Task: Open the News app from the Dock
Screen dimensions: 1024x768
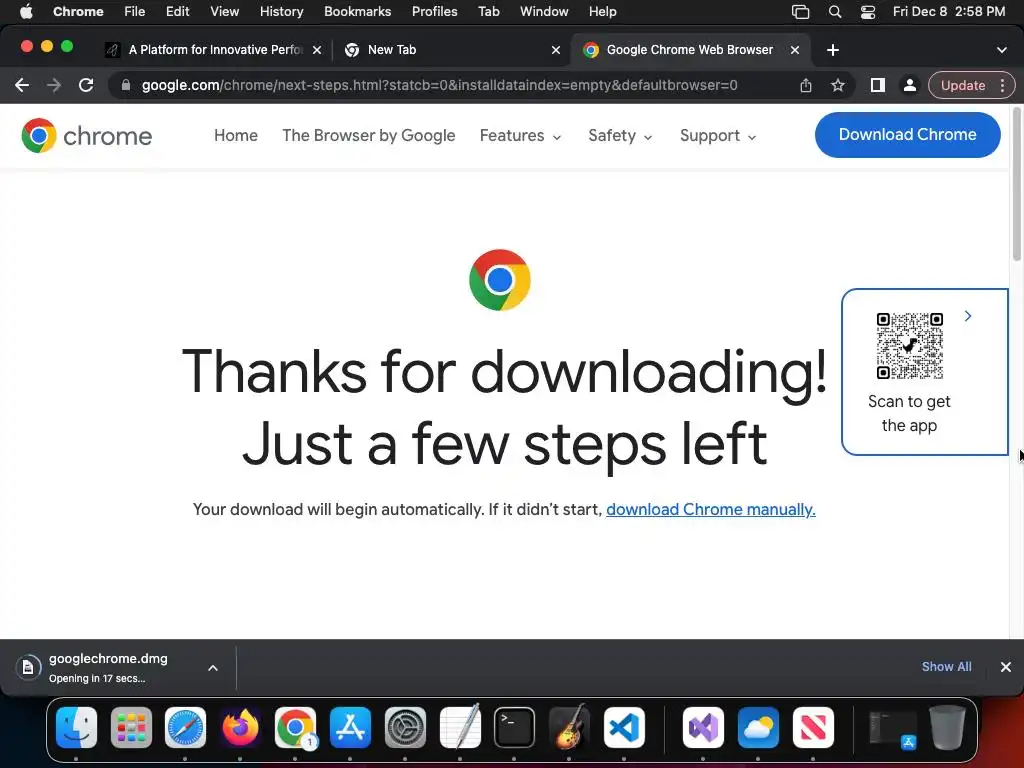Action: tap(813, 727)
